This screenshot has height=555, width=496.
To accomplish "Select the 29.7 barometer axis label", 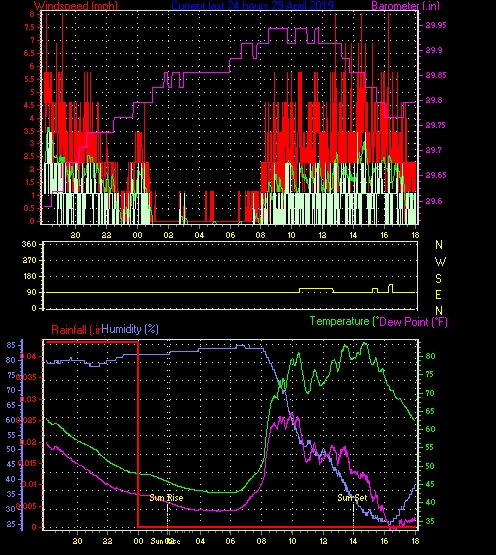I will click(x=434, y=150).
